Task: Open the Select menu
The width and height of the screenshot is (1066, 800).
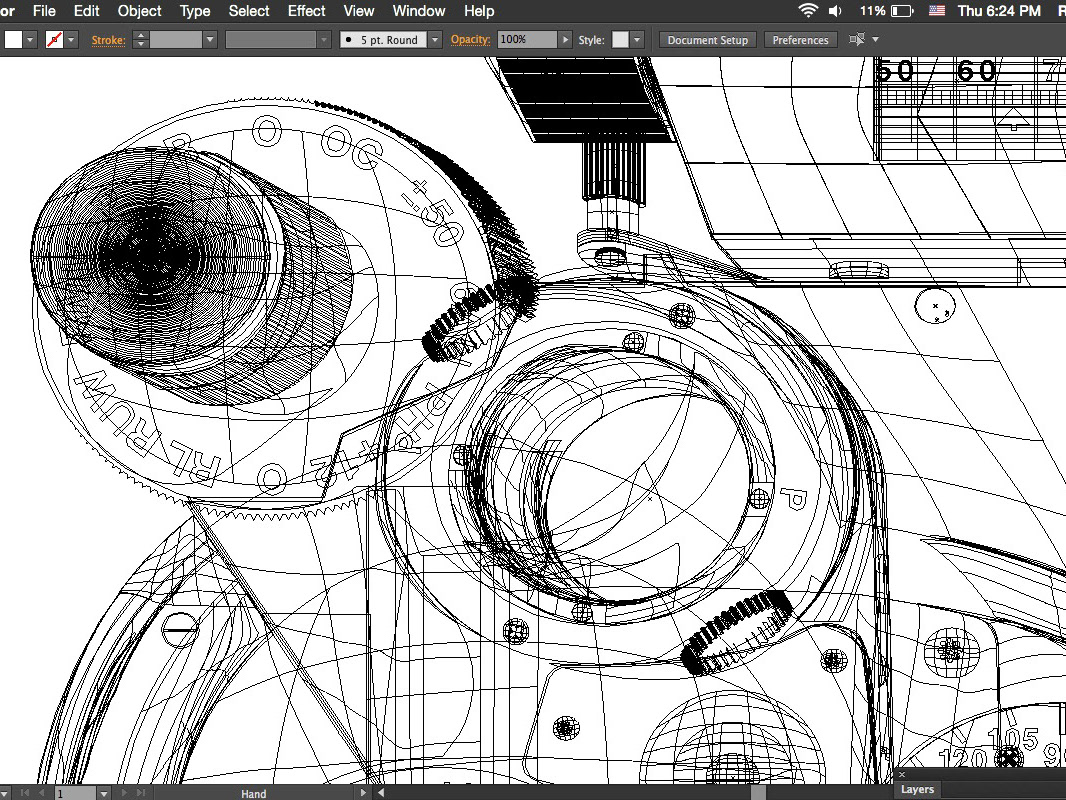Action: click(249, 11)
